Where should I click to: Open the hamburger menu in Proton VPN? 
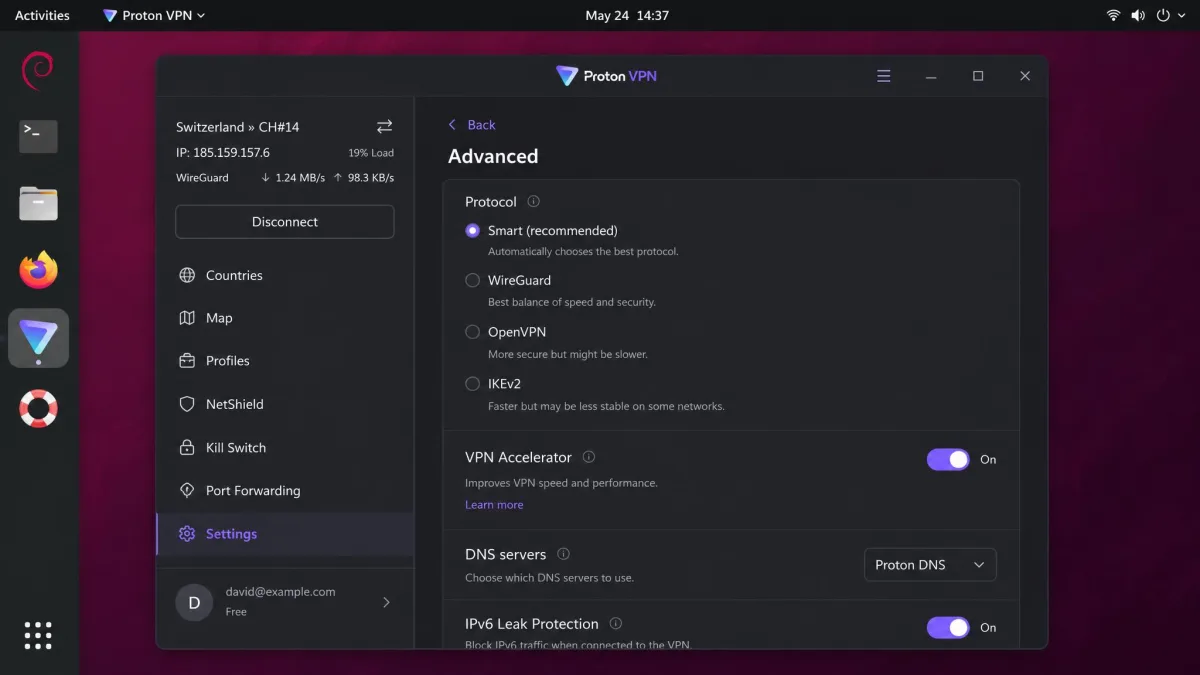[883, 76]
